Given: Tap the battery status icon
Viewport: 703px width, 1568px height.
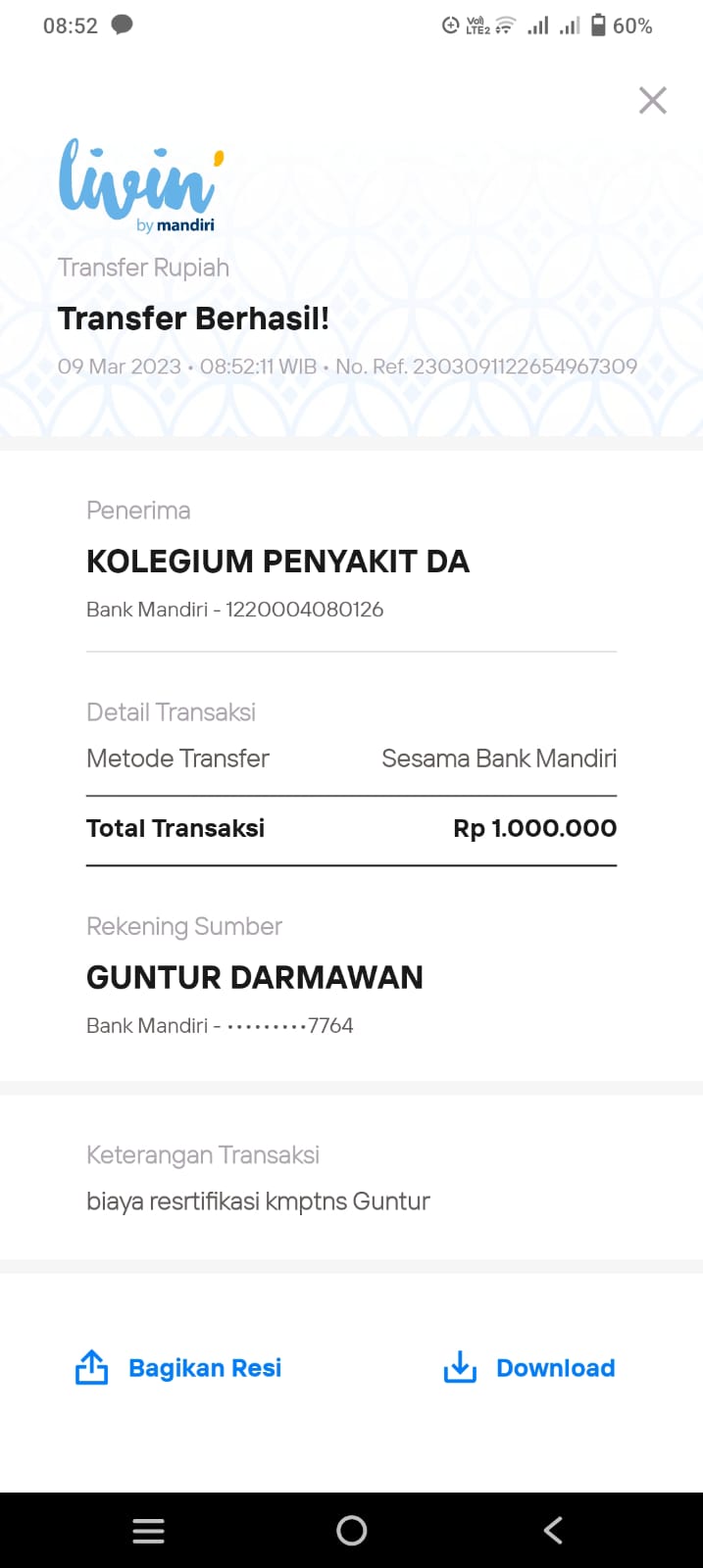Looking at the screenshot, I should (598, 25).
